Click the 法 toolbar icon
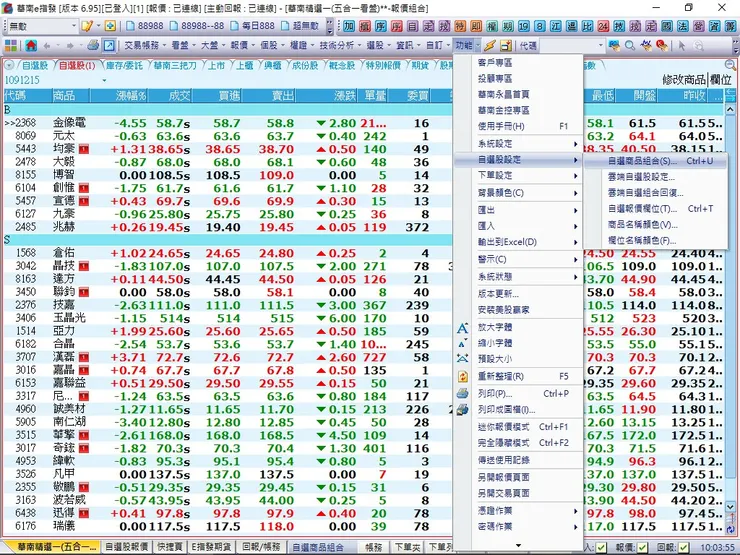740x555 pixels. pos(683,26)
